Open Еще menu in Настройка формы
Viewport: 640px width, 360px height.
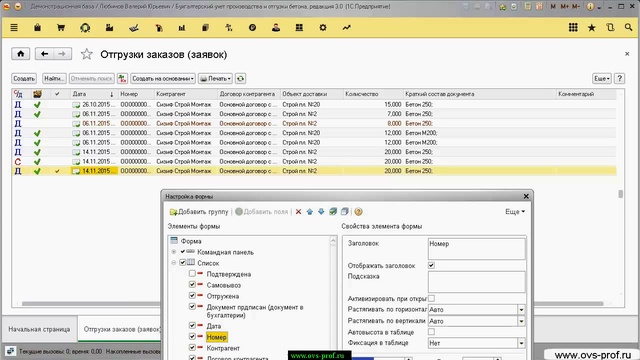coord(515,211)
